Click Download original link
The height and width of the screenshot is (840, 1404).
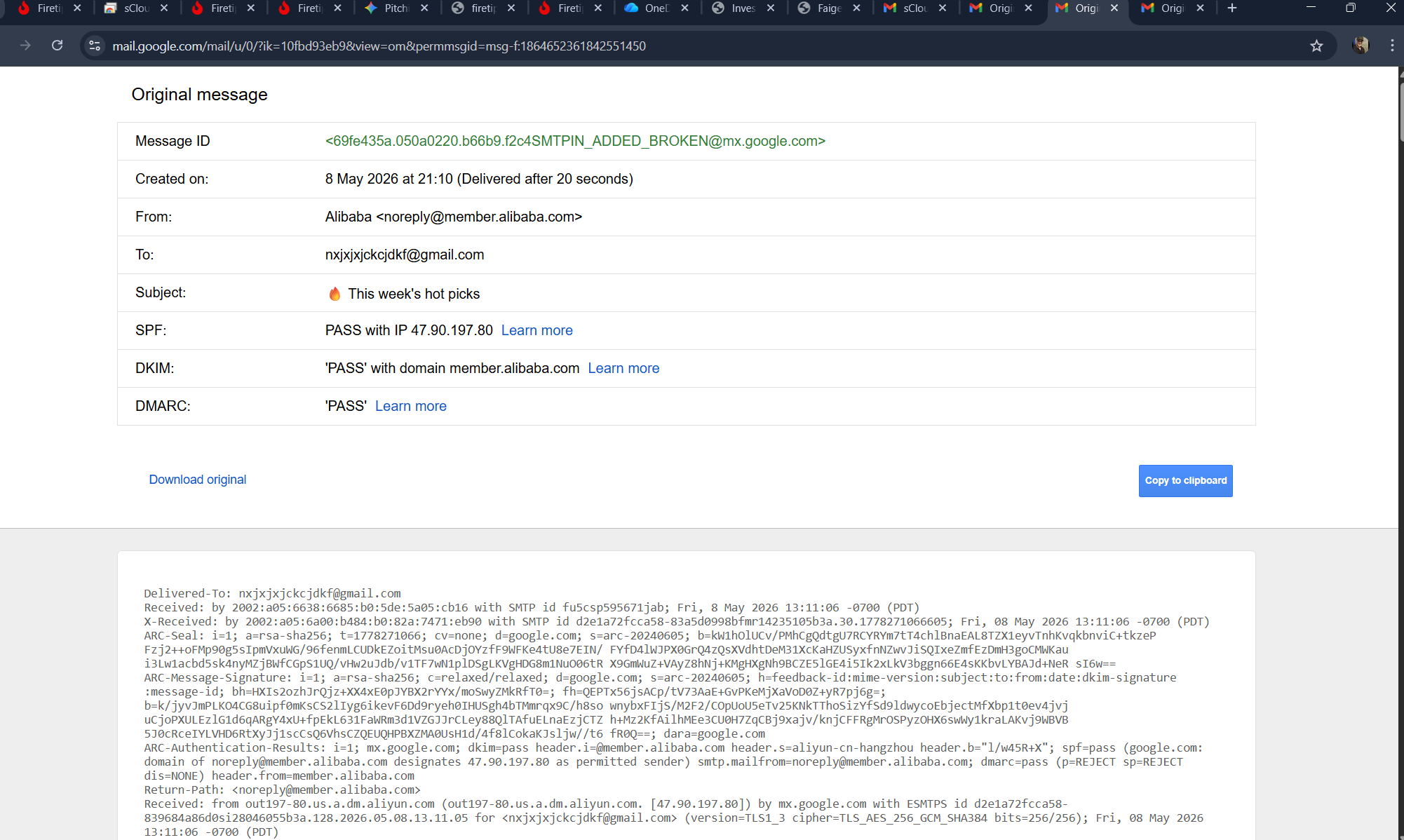click(x=197, y=480)
